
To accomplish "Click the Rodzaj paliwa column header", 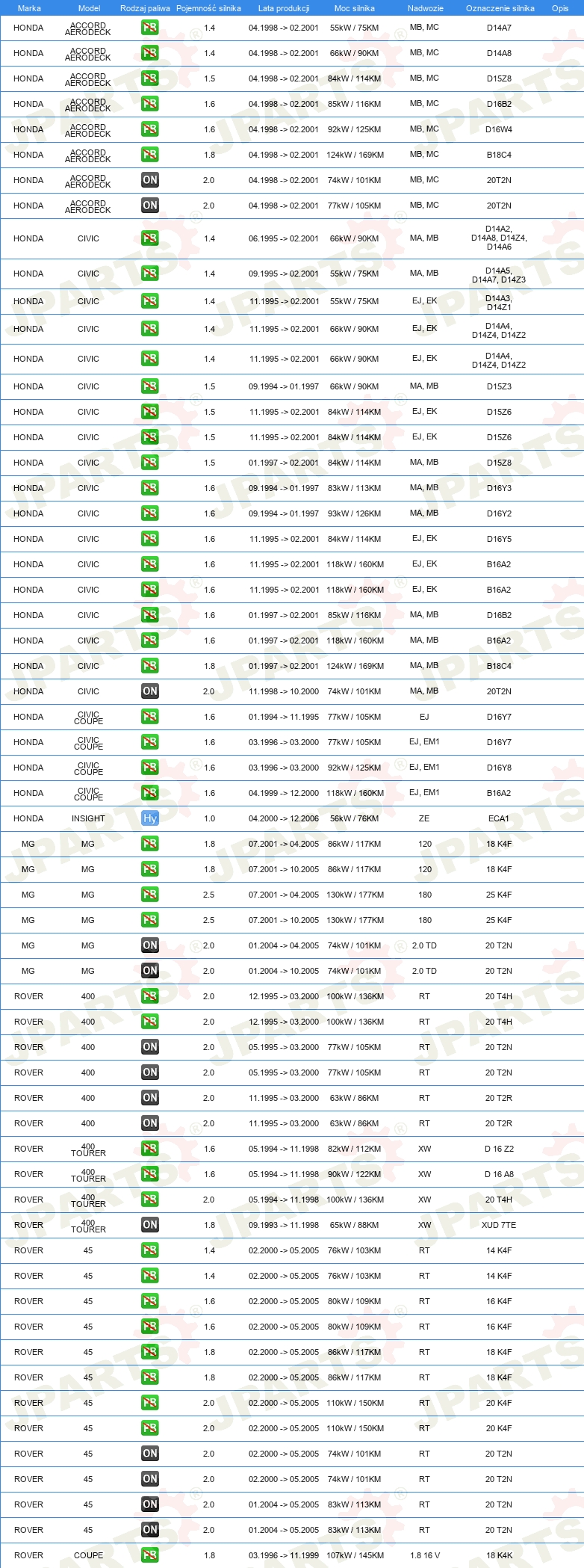I will (145, 8).
